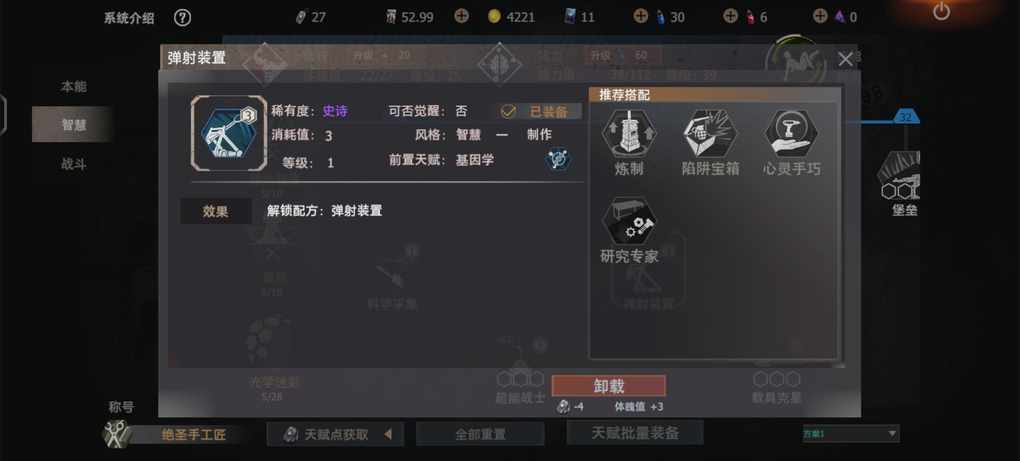Expand 天赋点获取 arrow button
Image resolution: width=1020 pixels, height=461 pixels.
tap(388, 434)
